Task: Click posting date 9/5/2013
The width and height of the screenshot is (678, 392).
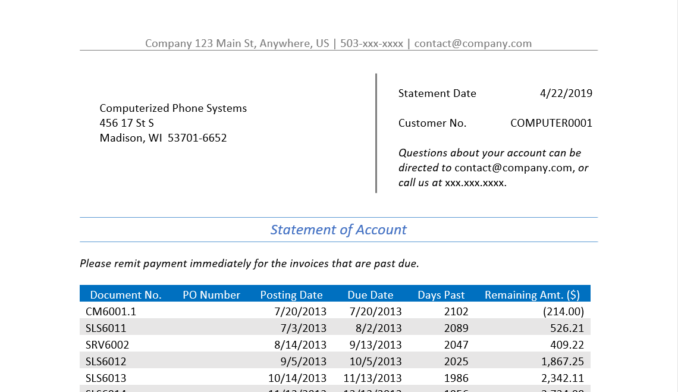Action: click(303, 361)
